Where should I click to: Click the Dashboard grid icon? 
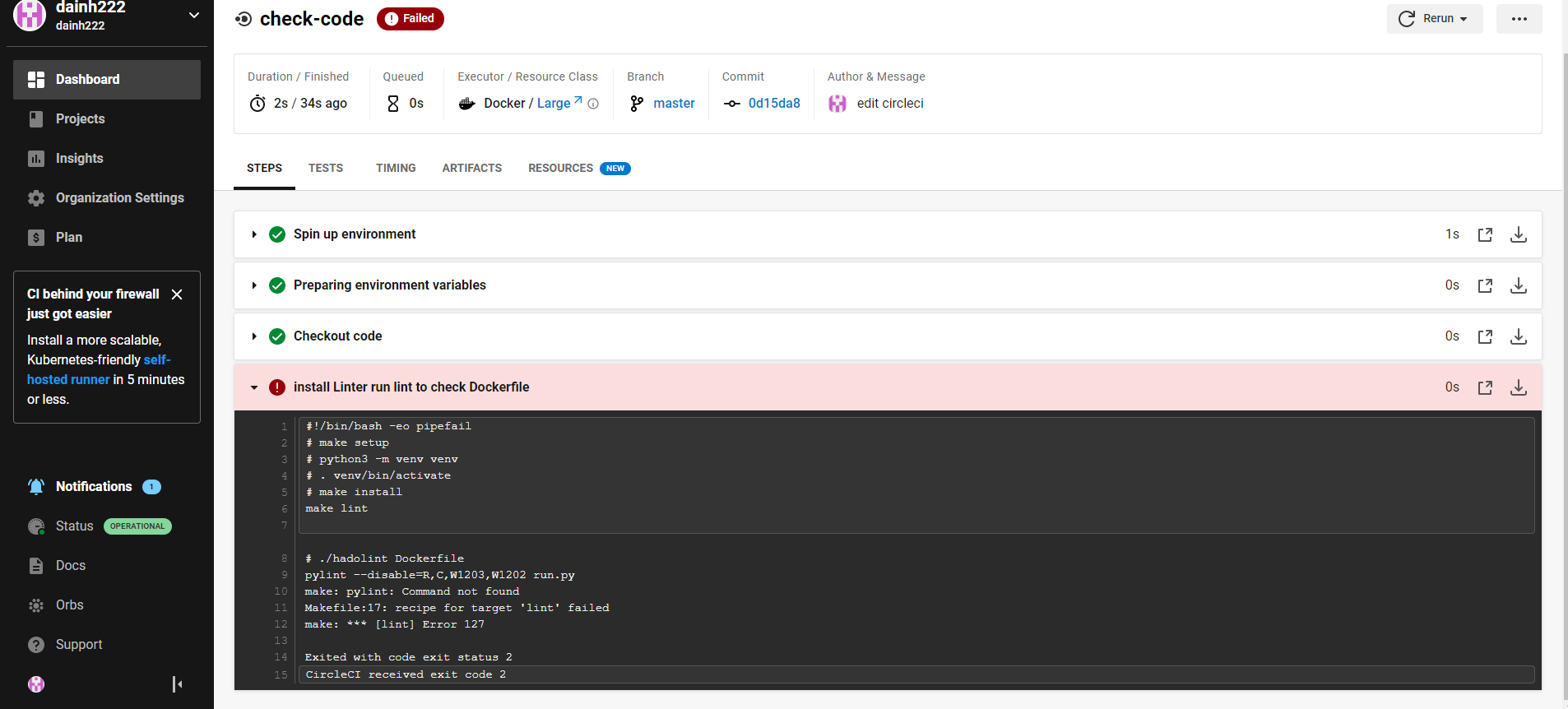point(36,80)
